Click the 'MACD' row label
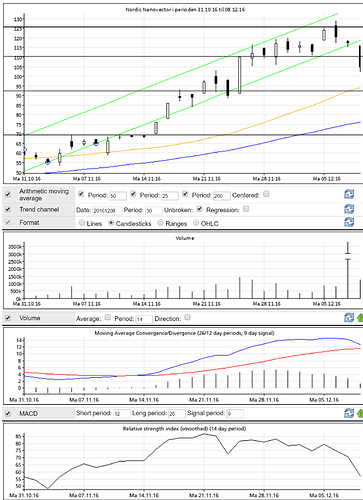The height and width of the screenshot is (500, 363). coord(28,414)
